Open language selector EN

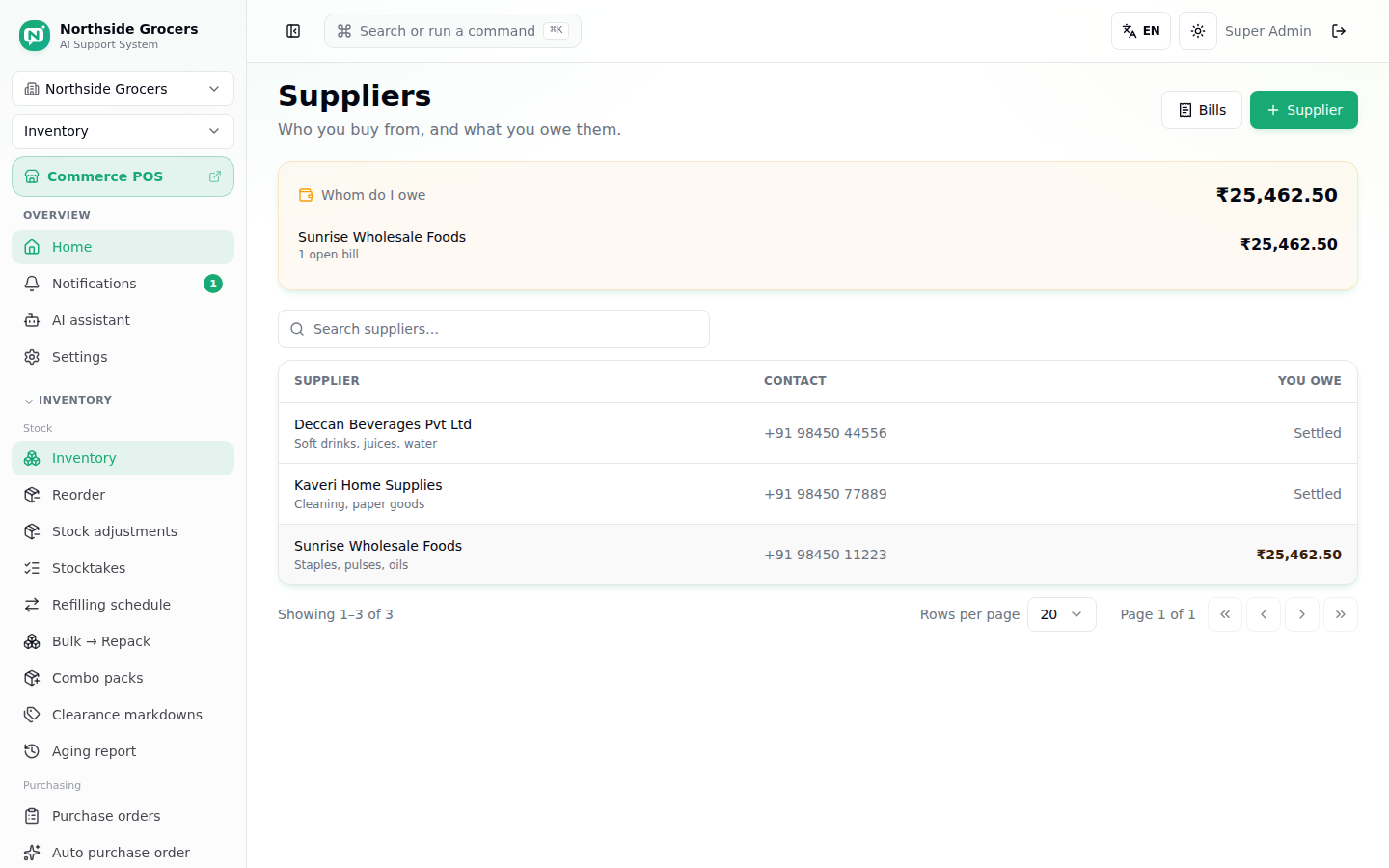coord(1141,31)
